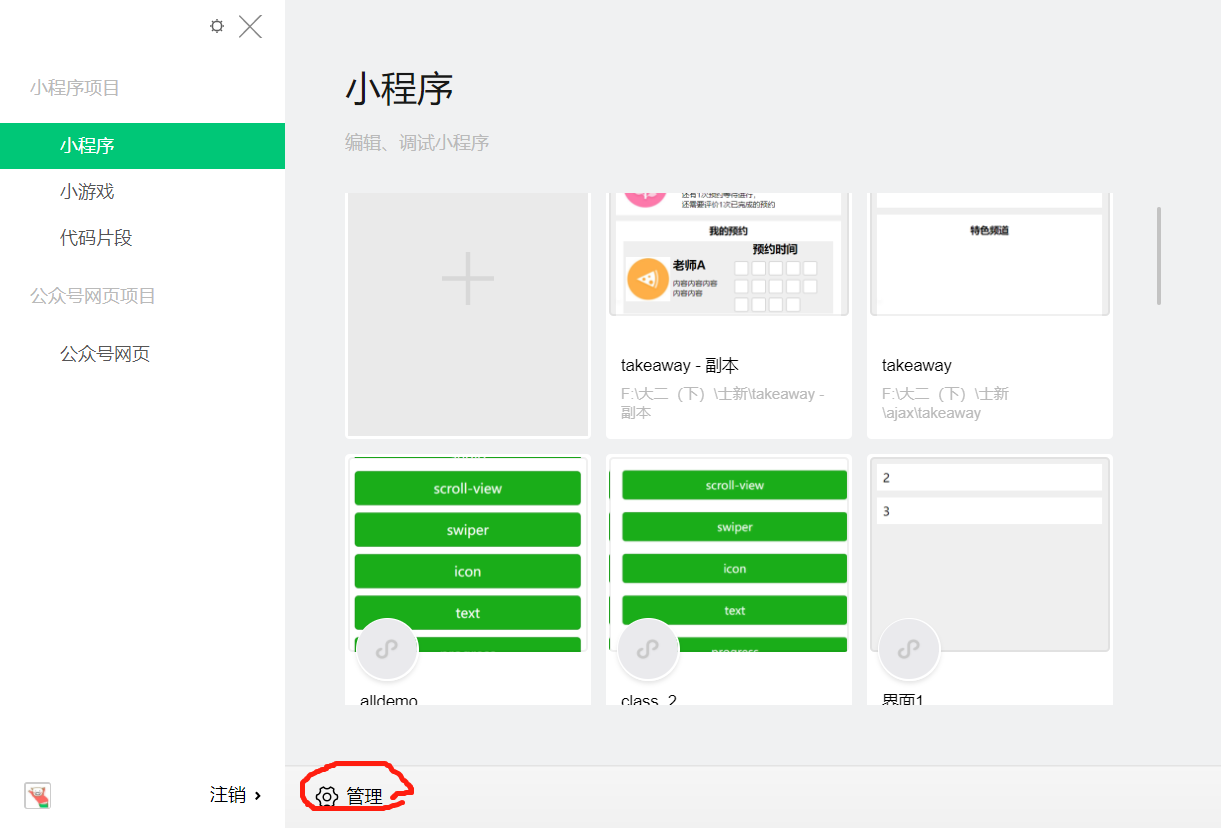Select the 小程序 menu item
This screenshot has width=1221, height=828.
tap(142, 146)
